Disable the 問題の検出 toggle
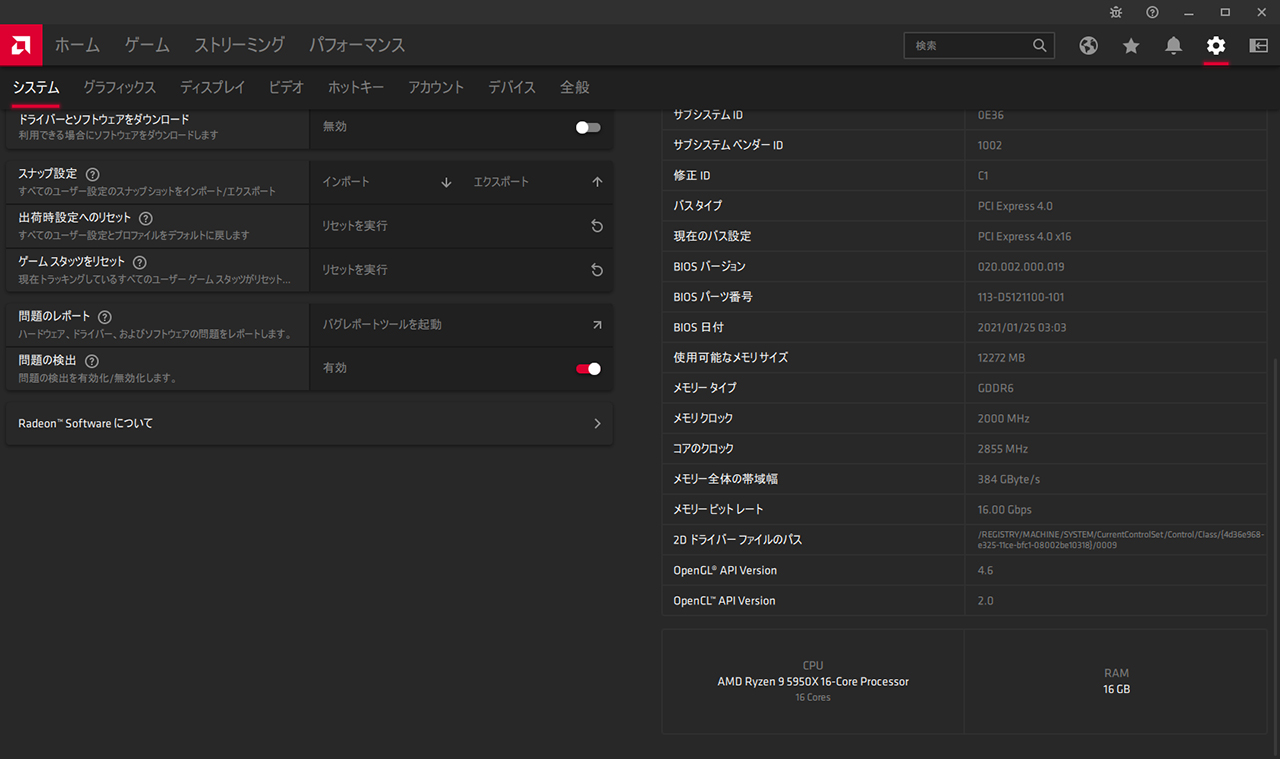The image size is (1280, 759). click(588, 368)
